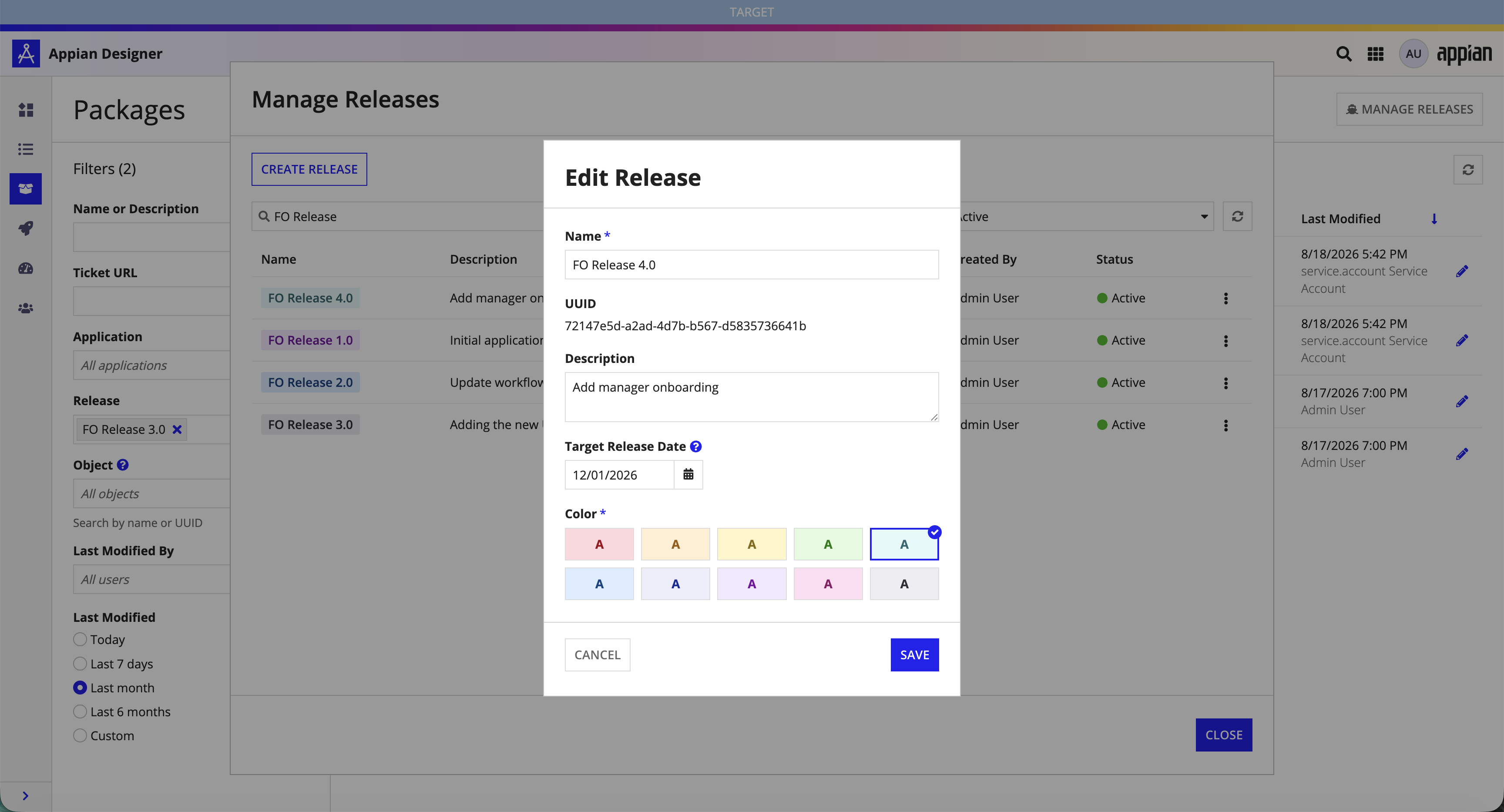This screenshot has width=1504, height=812.
Task: Click the Target Release Date help icon
Action: pyautogui.click(x=695, y=446)
